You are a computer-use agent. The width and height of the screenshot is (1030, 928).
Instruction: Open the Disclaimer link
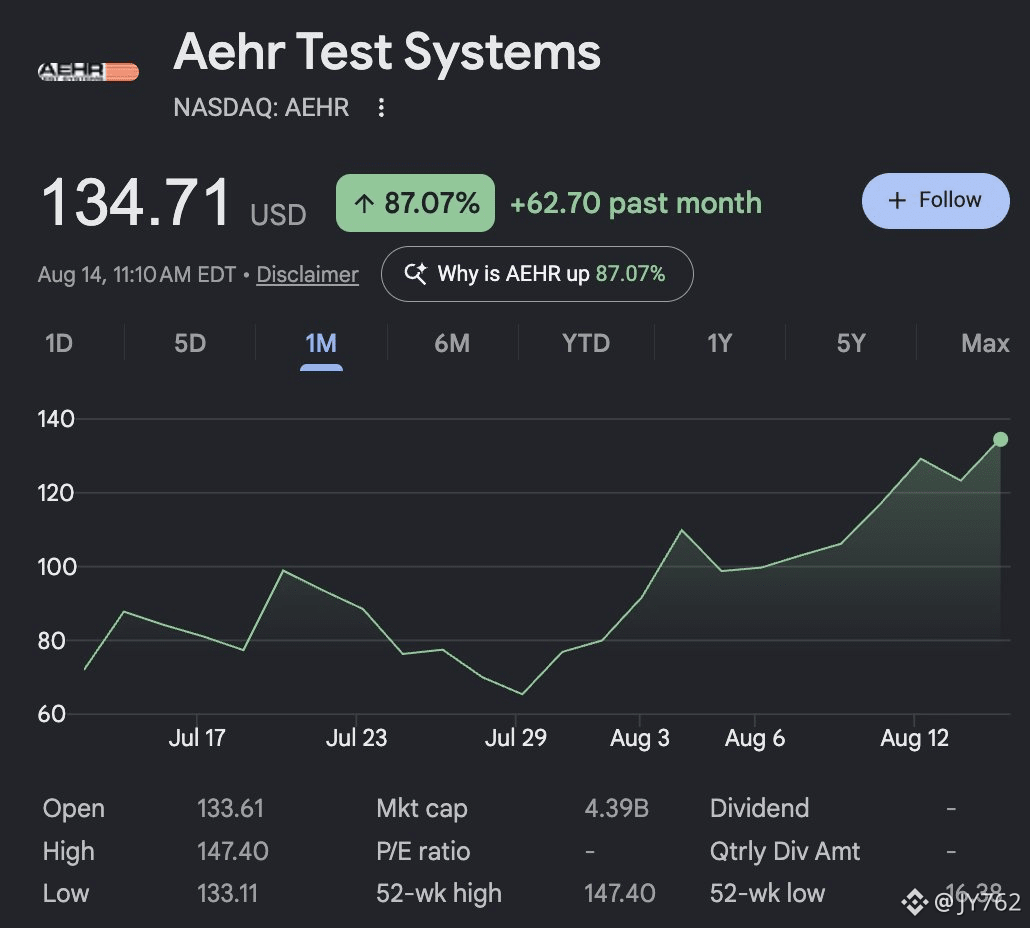(307, 275)
